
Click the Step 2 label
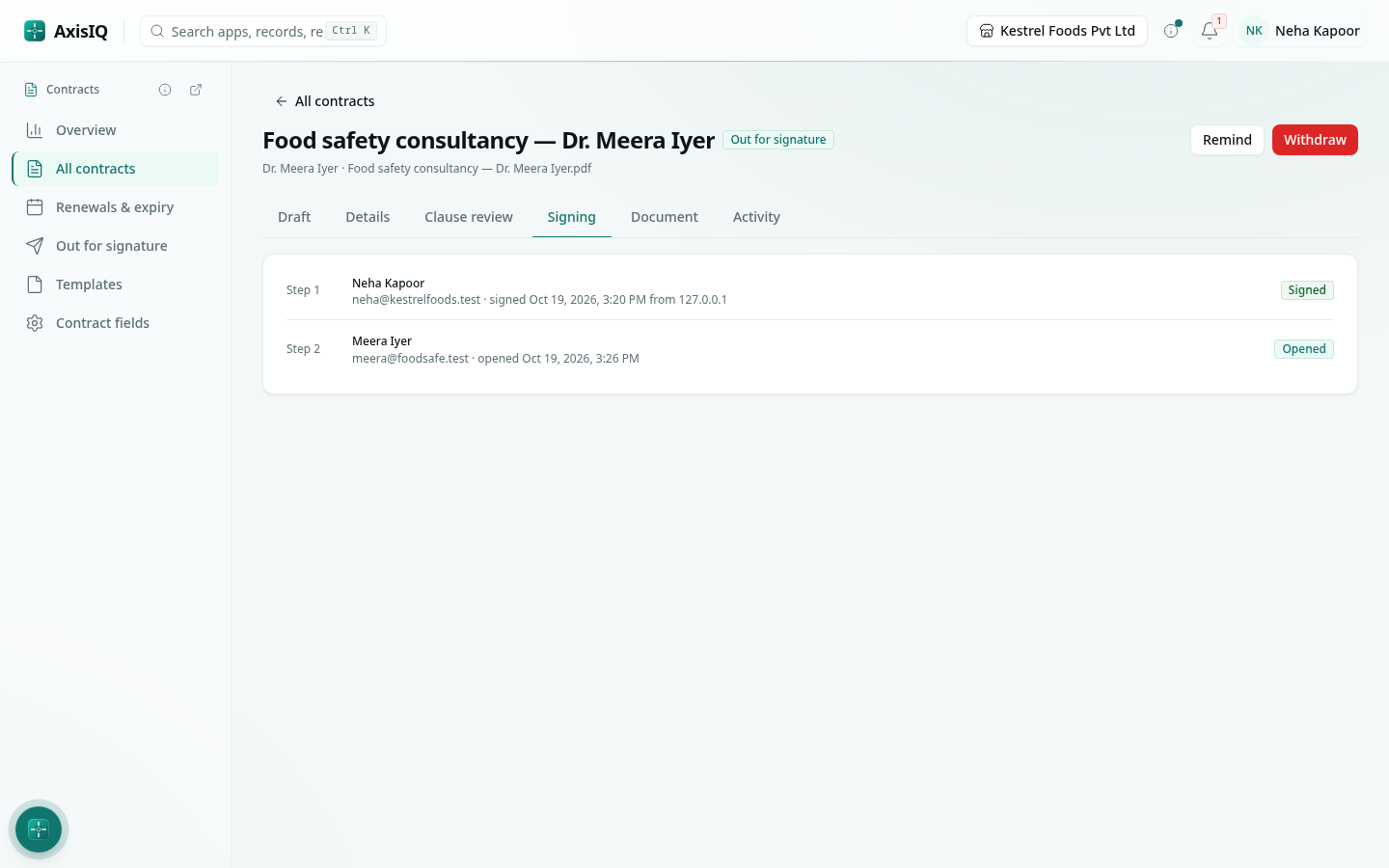(x=303, y=349)
